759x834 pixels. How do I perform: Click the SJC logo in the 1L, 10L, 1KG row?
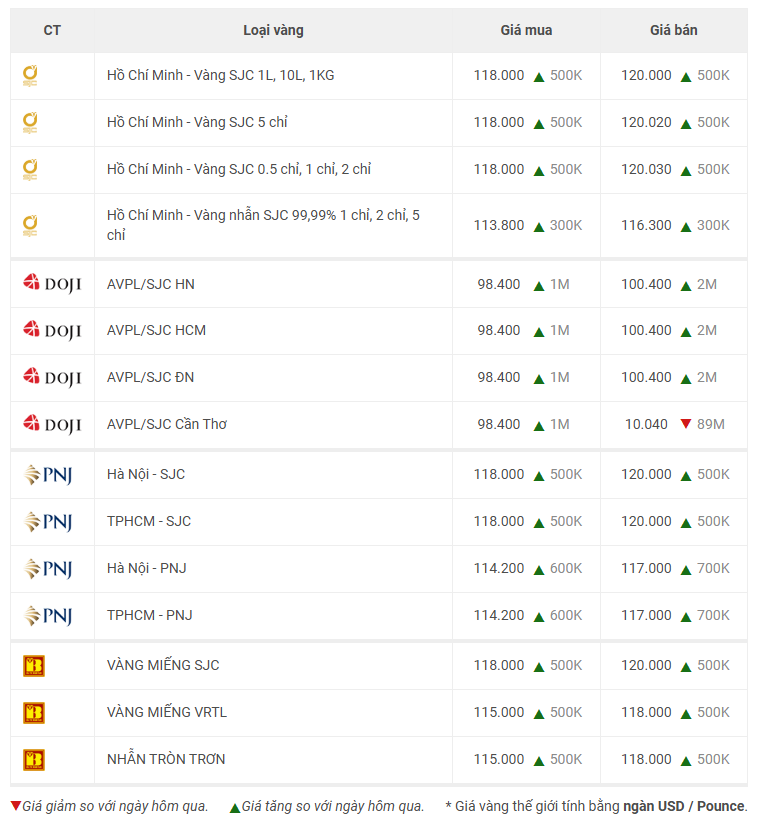click(30, 76)
